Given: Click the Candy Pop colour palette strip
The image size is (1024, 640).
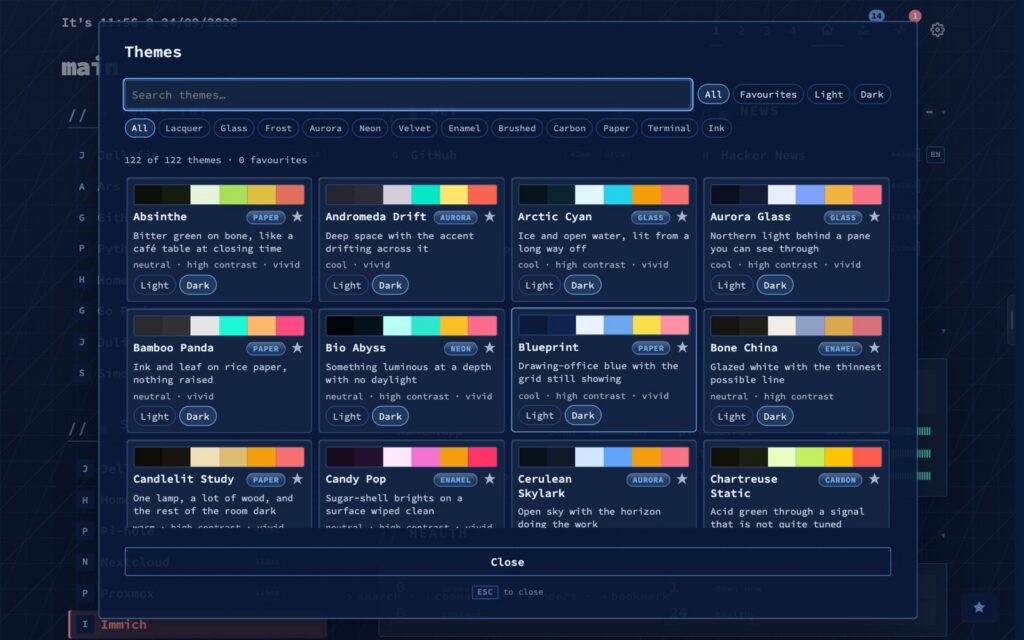Looking at the screenshot, I should pyautogui.click(x=411, y=457).
